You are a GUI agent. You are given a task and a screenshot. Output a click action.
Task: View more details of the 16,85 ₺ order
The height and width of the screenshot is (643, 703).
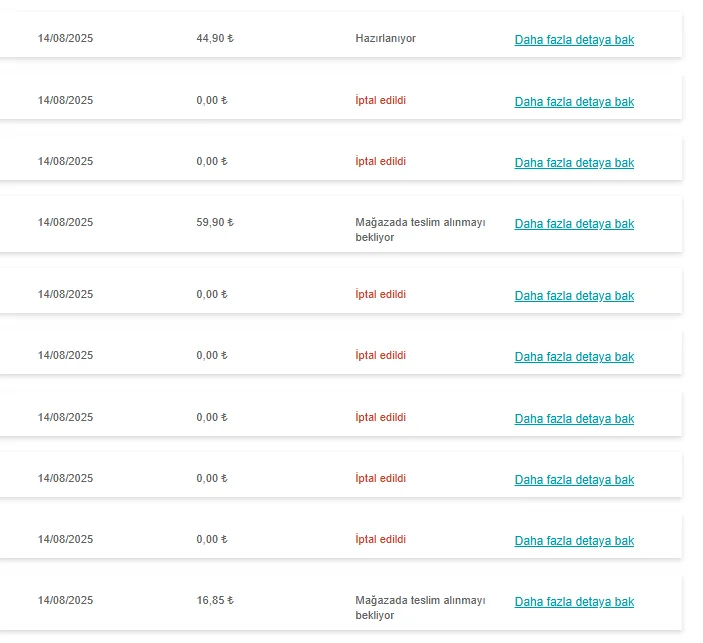[x=574, y=602]
